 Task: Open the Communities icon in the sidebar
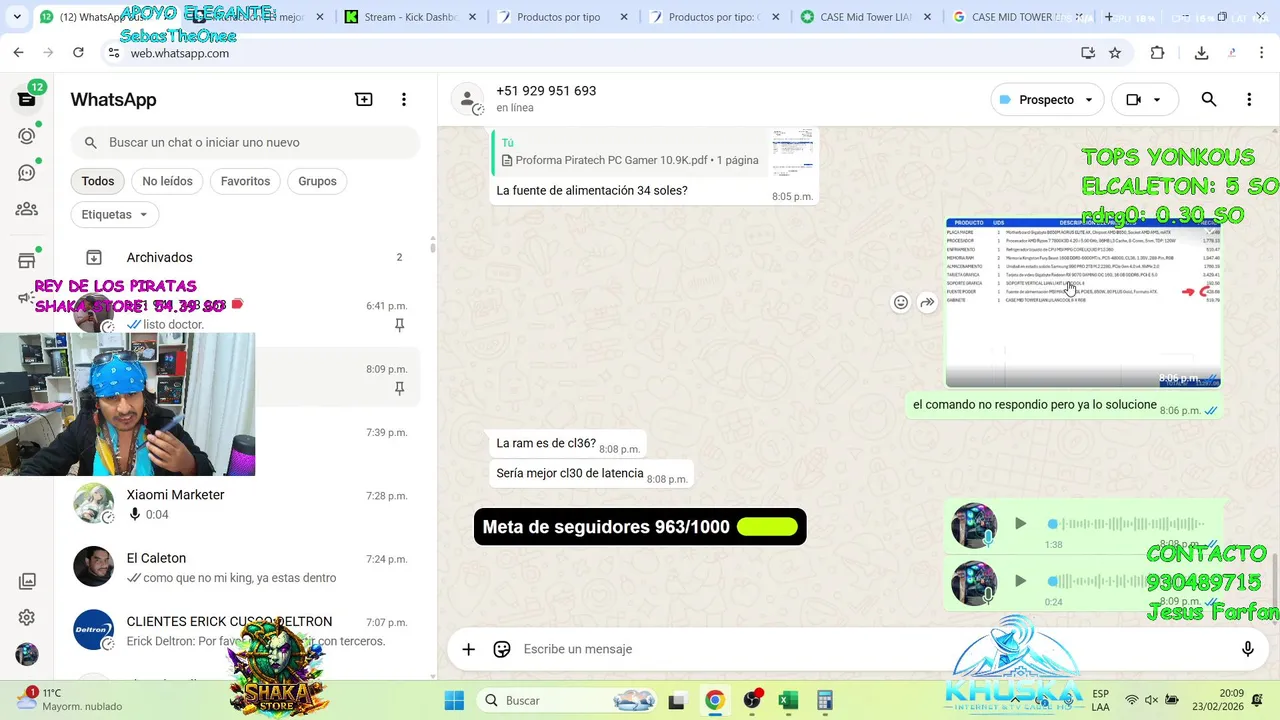coord(27,209)
